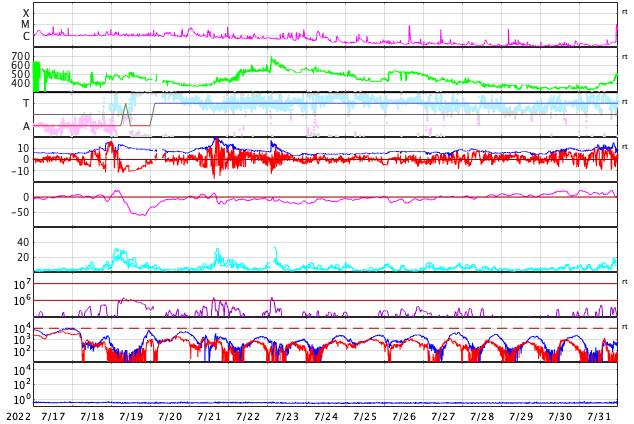Click the 10^2 axis value on the bottom panel
Image resolution: width=634 pixels, height=424 pixels.
pyautogui.click(x=22, y=384)
